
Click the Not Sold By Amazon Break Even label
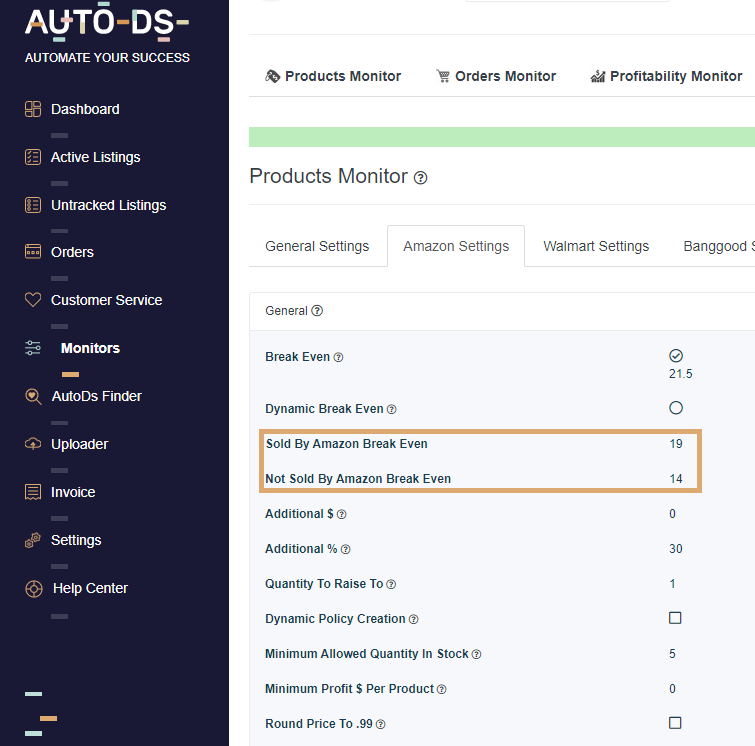pos(358,479)
